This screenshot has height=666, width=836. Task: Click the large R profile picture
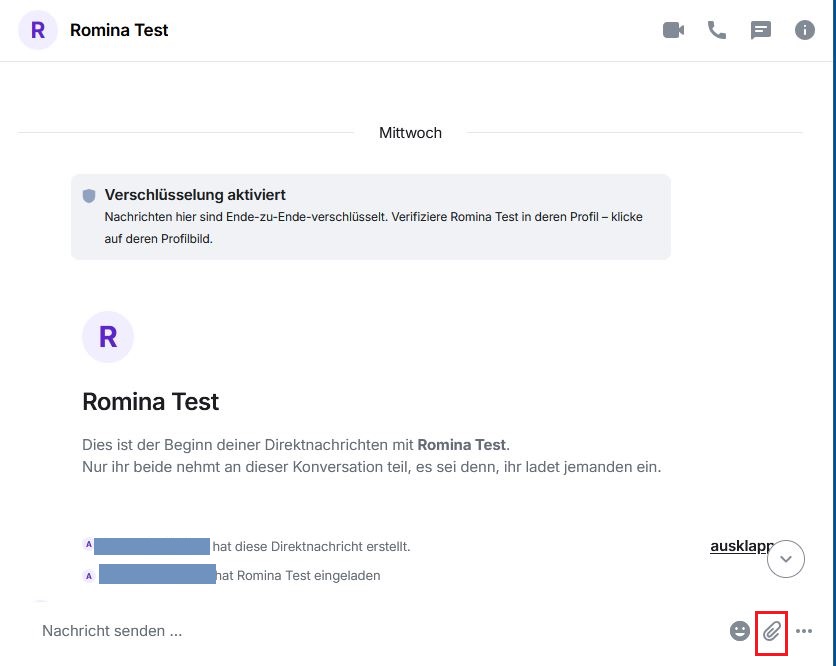pyautogui.click(x=108, y=336)
